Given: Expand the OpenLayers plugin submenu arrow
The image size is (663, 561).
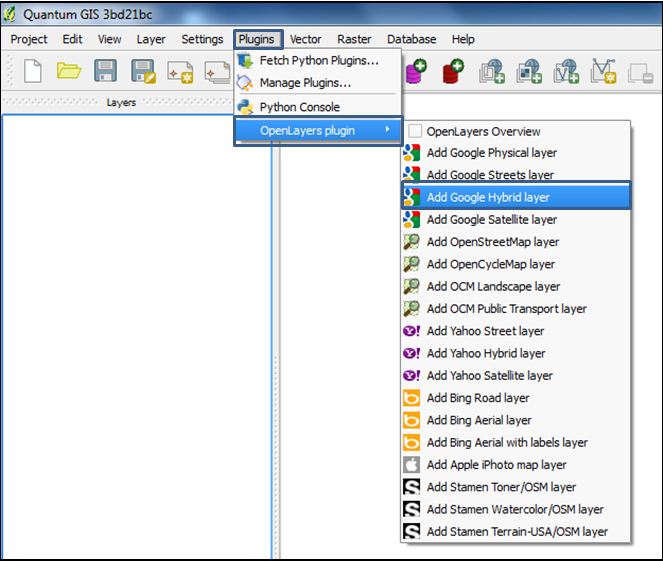Looking at the screenshot, I should pyautogui.click(x=387, y=129).
